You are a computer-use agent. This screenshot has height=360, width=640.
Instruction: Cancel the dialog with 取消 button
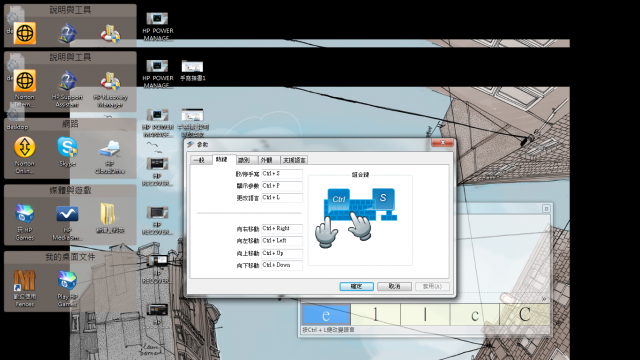click(394, 287)
